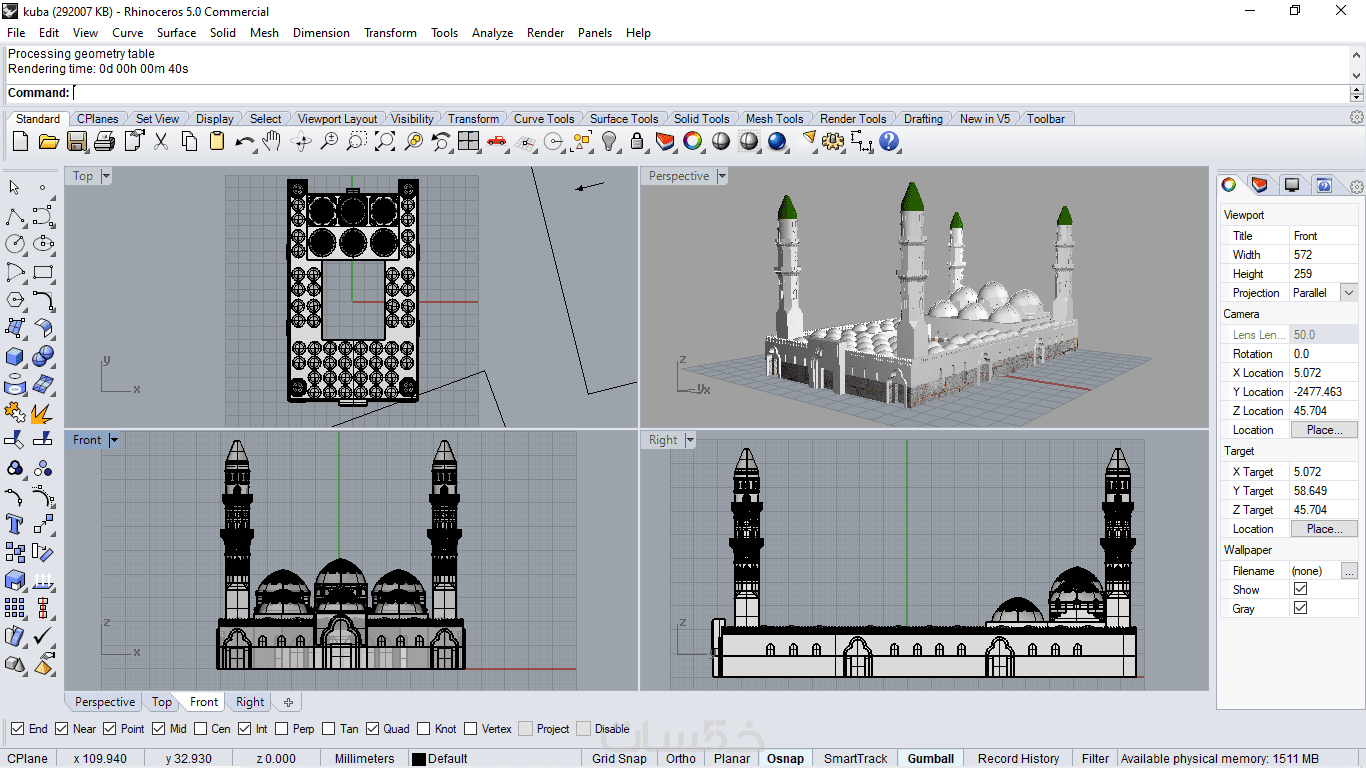Image resolution: width=1366 pixels, height=768 pixels.
Task: Open the Surface menu
Action: 176,33
